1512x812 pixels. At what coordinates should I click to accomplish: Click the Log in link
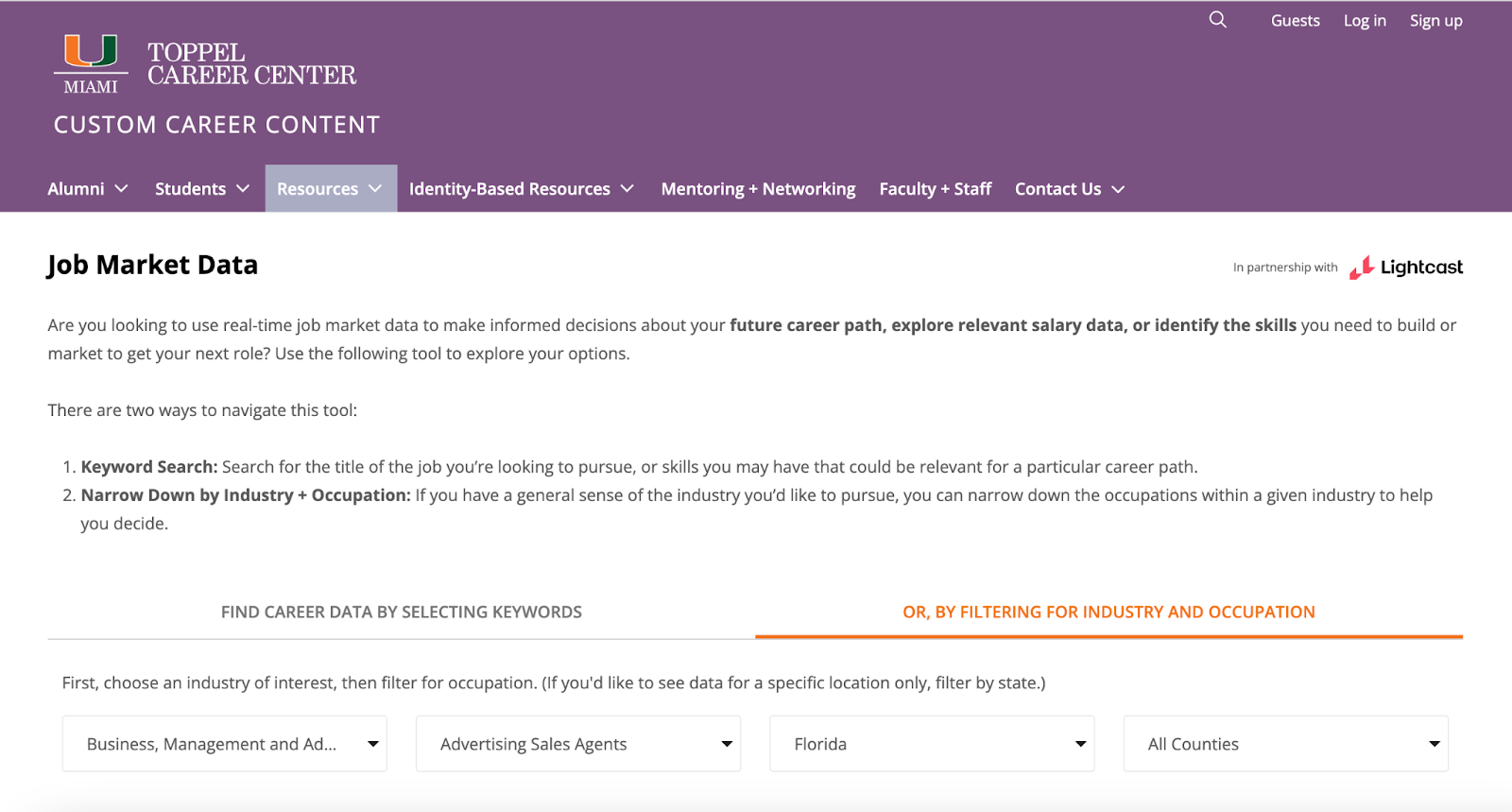[1365, 21]
